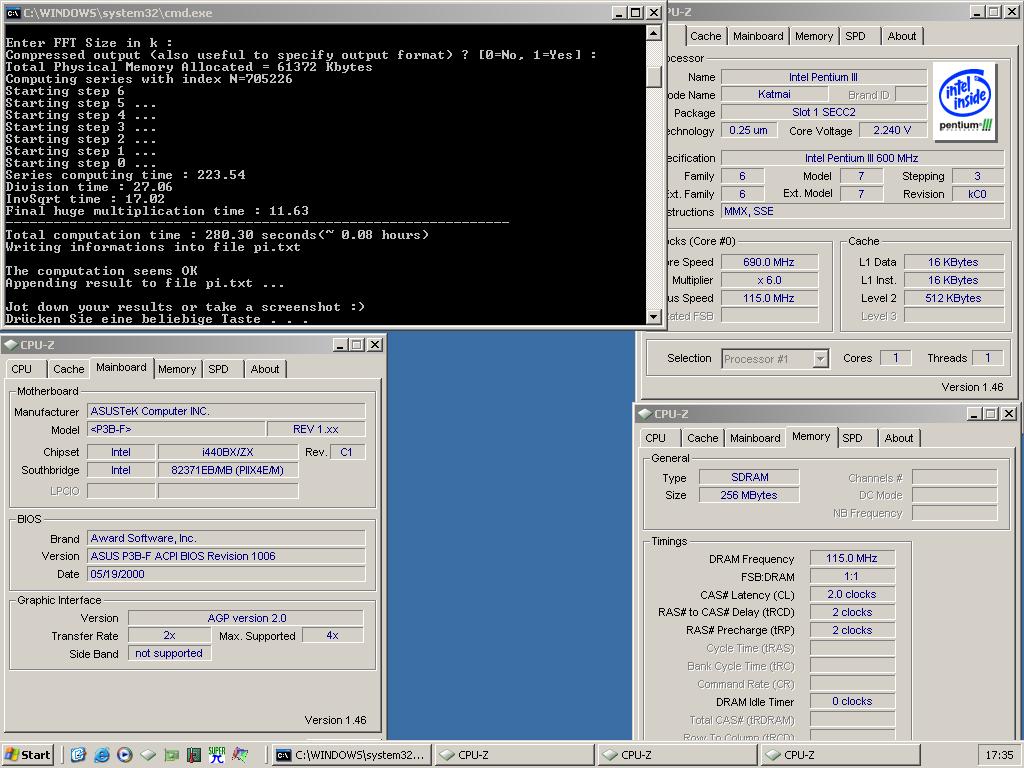
Task: Open About tab in the Memory CPU-Z window
Action: [x=899, y=438]
